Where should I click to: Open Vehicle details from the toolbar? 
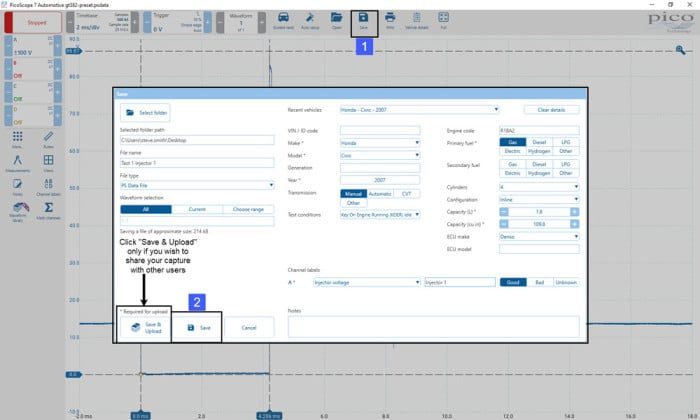(x=417, y=21)
